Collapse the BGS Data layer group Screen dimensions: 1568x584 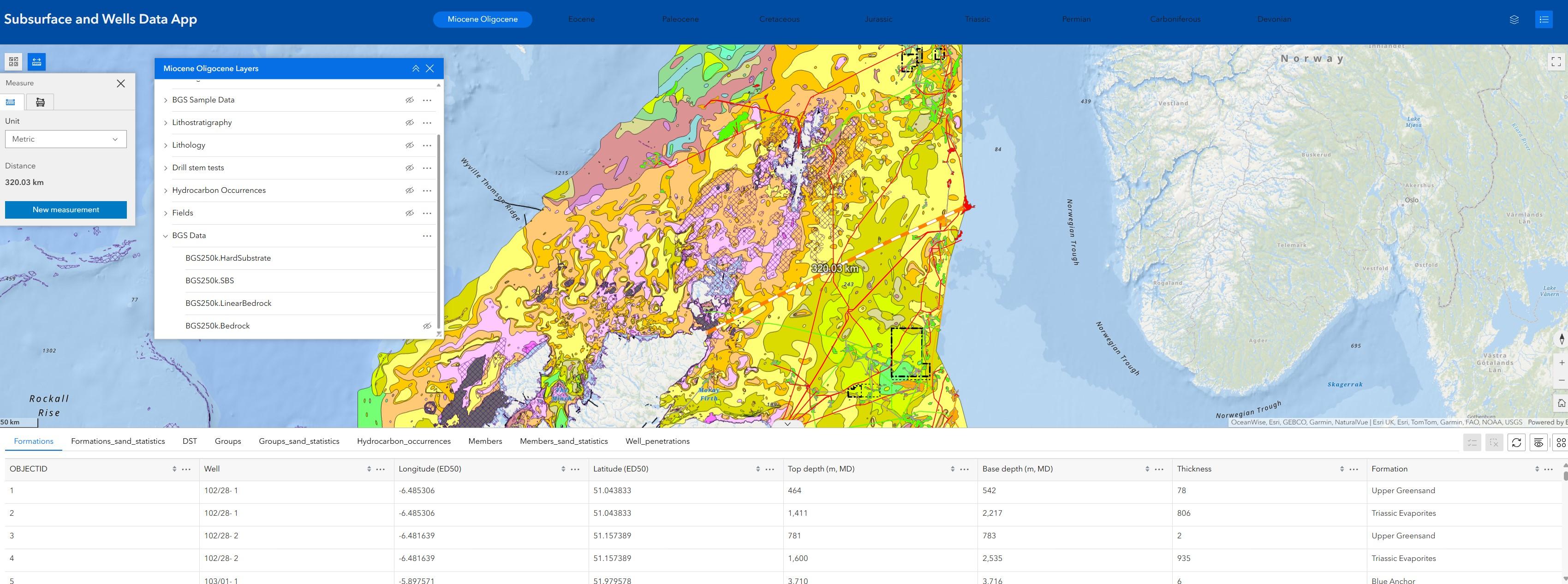pos(165,236)
